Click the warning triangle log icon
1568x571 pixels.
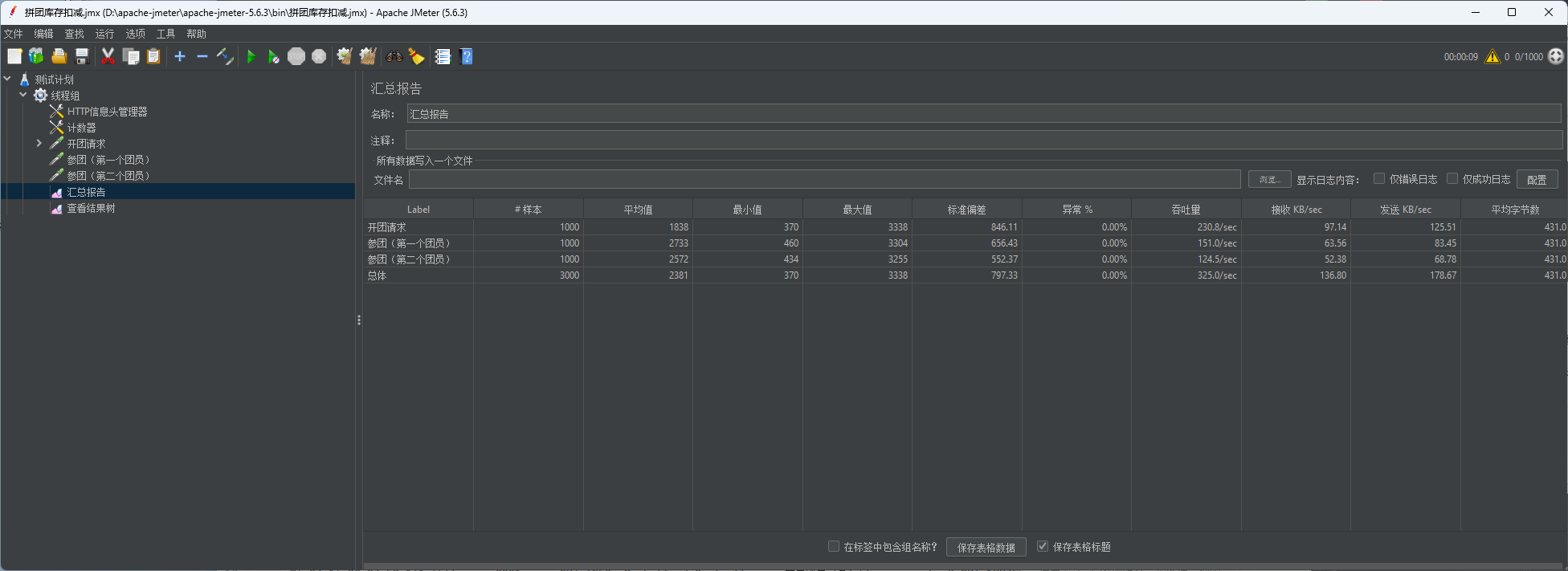pyautogui.click(x=1492, y=56)
